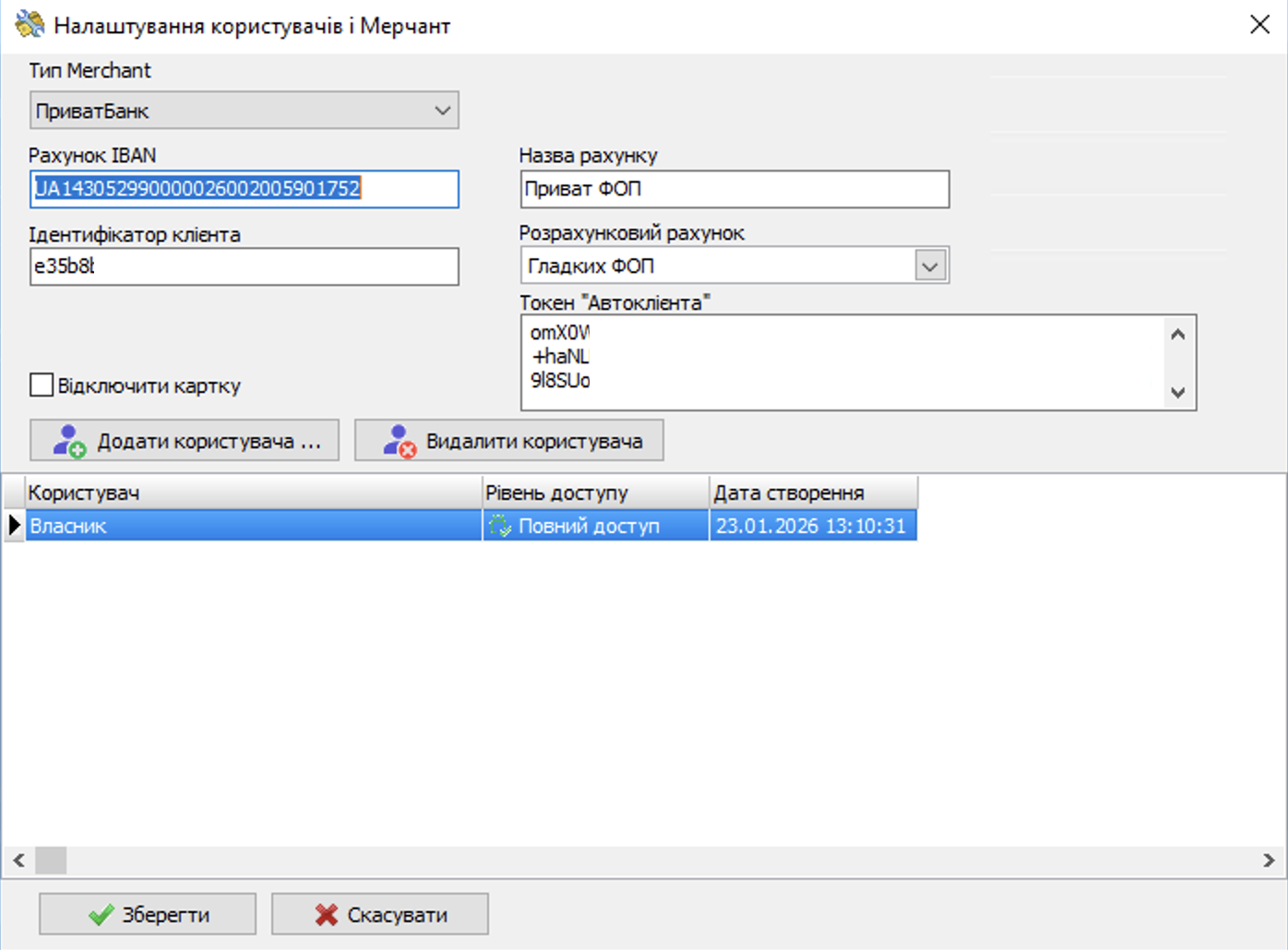Click the row indicator arrow beside Власник
1288x950 pixels.
pos(14,526)
